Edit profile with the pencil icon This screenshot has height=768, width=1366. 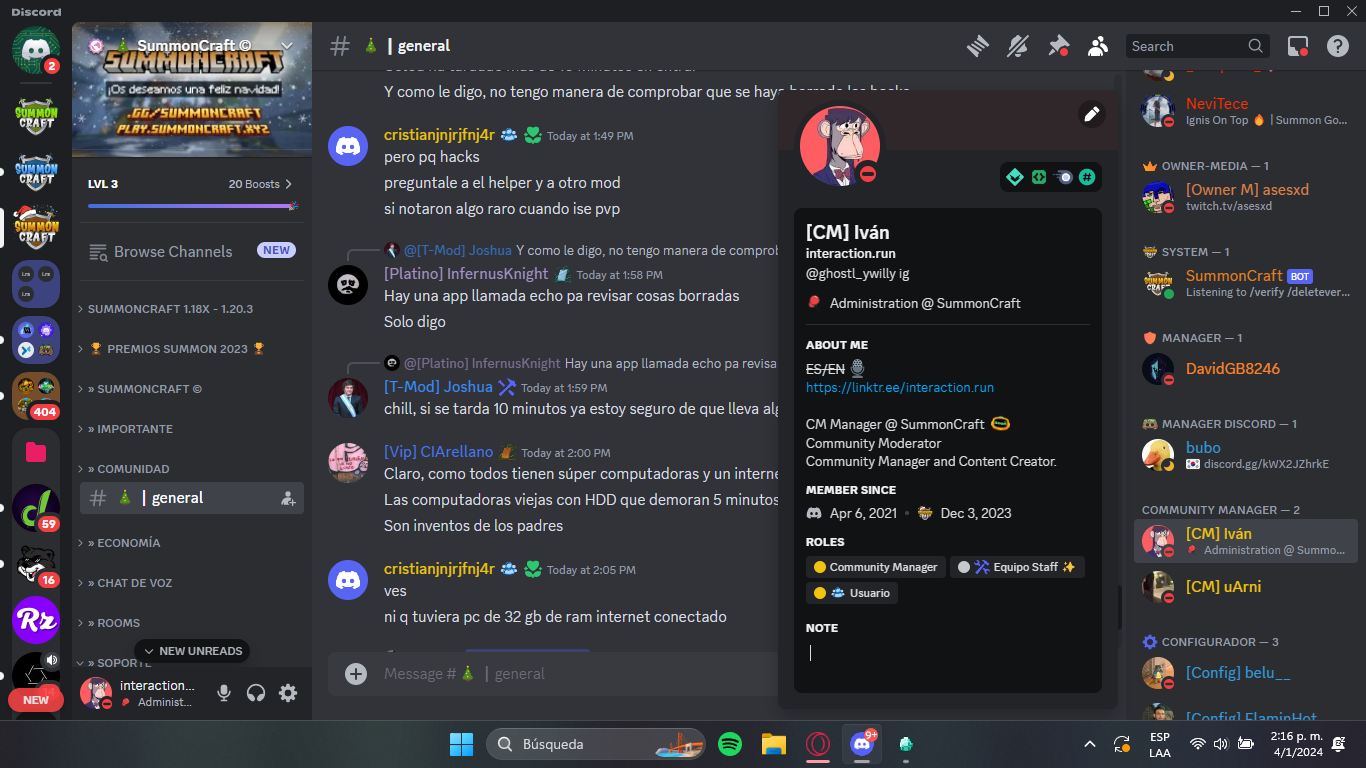(1092, 114)
